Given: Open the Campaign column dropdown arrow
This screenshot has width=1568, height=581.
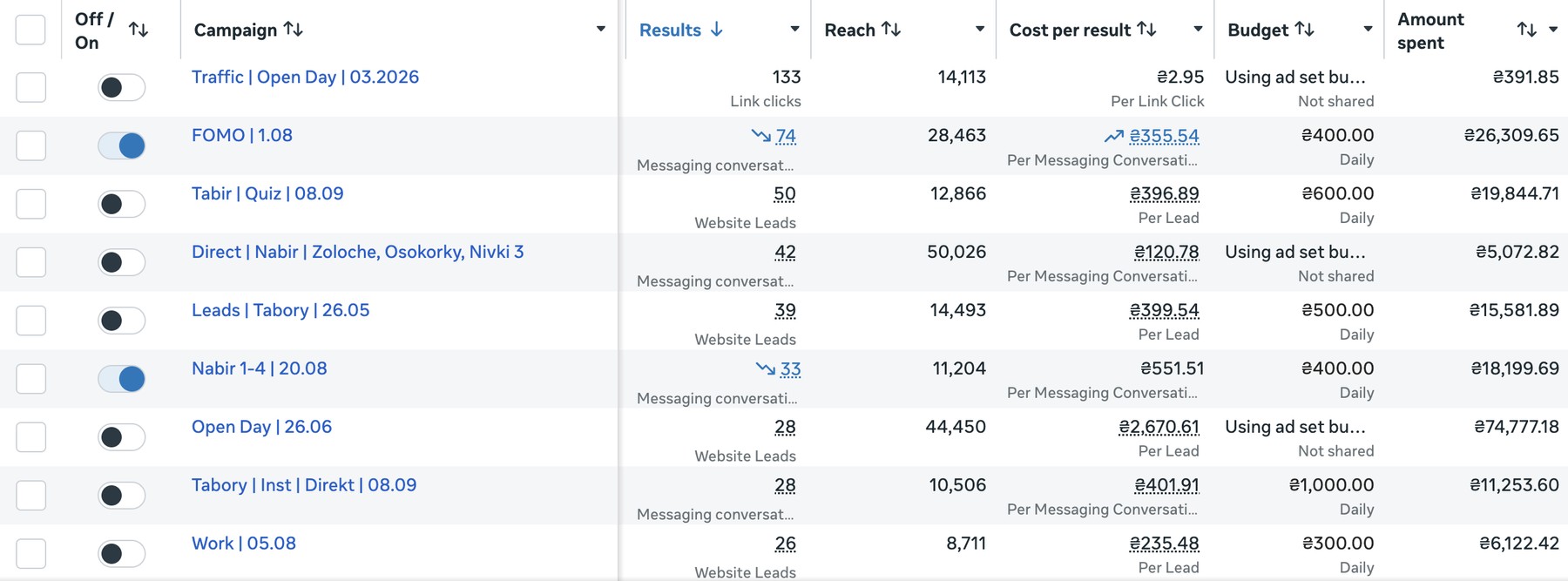Looking at the screenshot, I should coord(600,30).
